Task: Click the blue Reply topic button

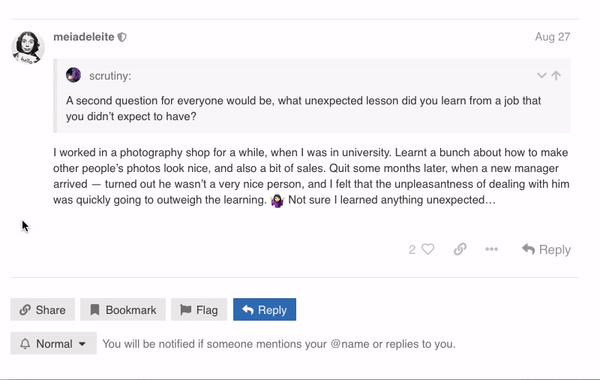Action: pyautogui.click(x=264, y=310)
